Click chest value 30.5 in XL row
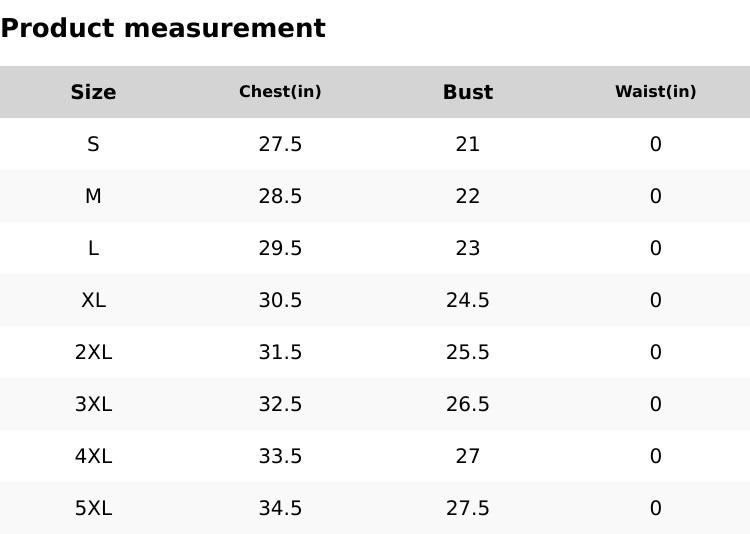750x534 pixels. pos(280,300)
